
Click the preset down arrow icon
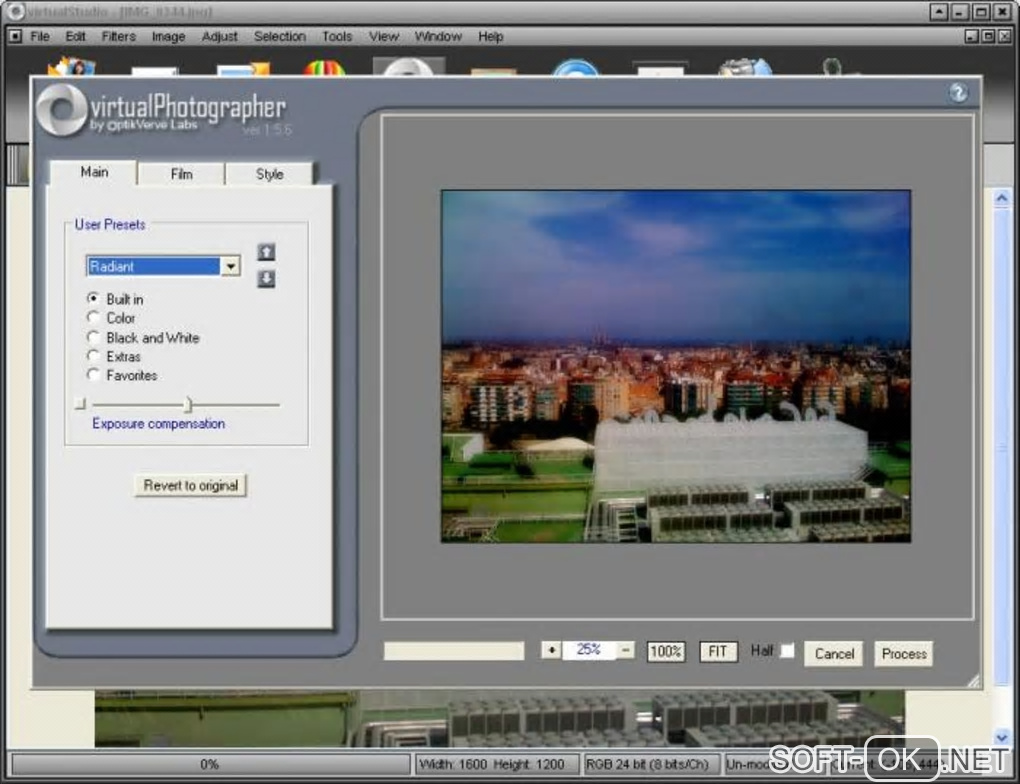tap(266, 279)
